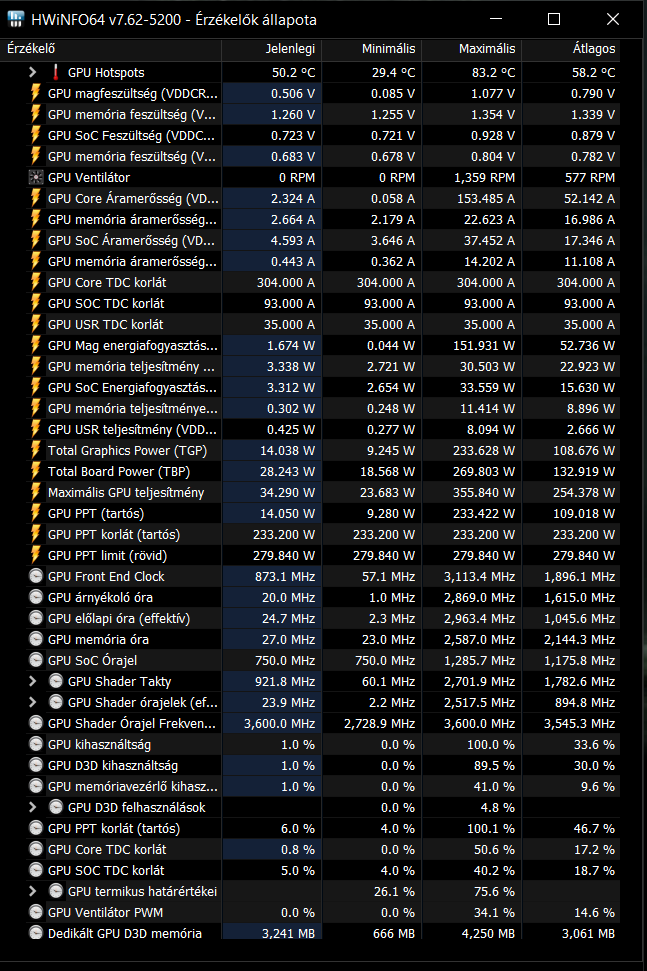The image size is (647, 971).
Task: Select GPU USR teljesítmény row label
Action: pos(132,429)
